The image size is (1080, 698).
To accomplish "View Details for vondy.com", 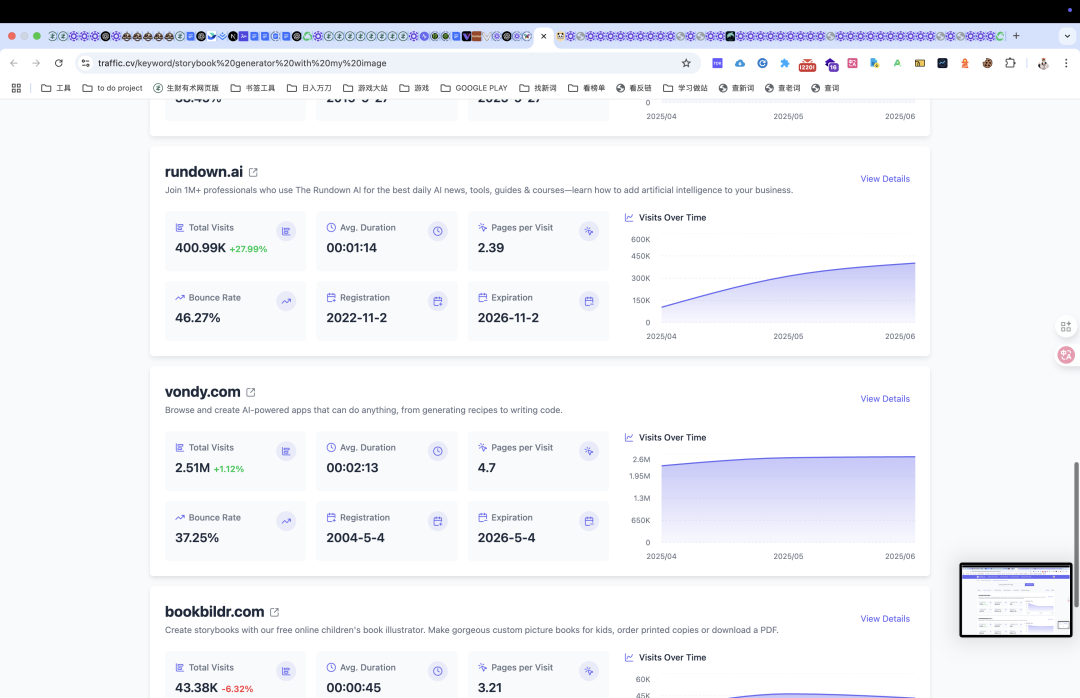I will (x=885, y=399).
